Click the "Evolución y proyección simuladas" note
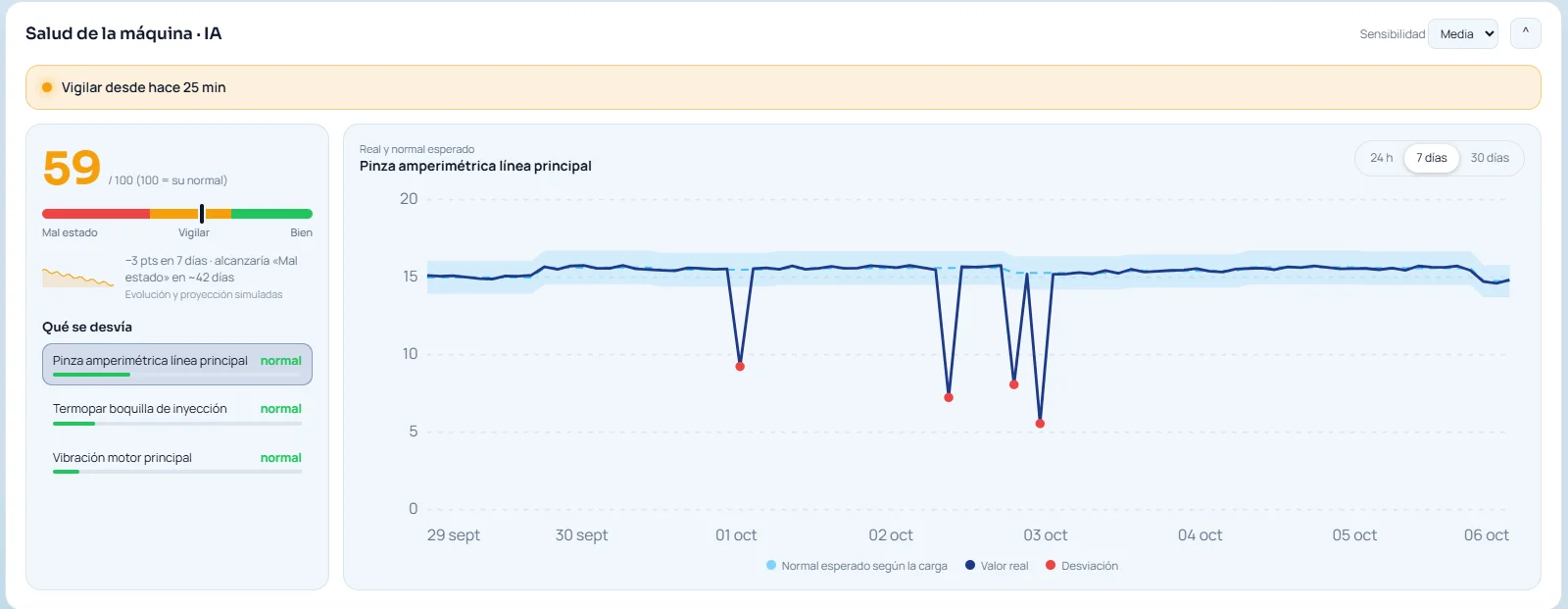1568x609 pixels. coord(204,294)
